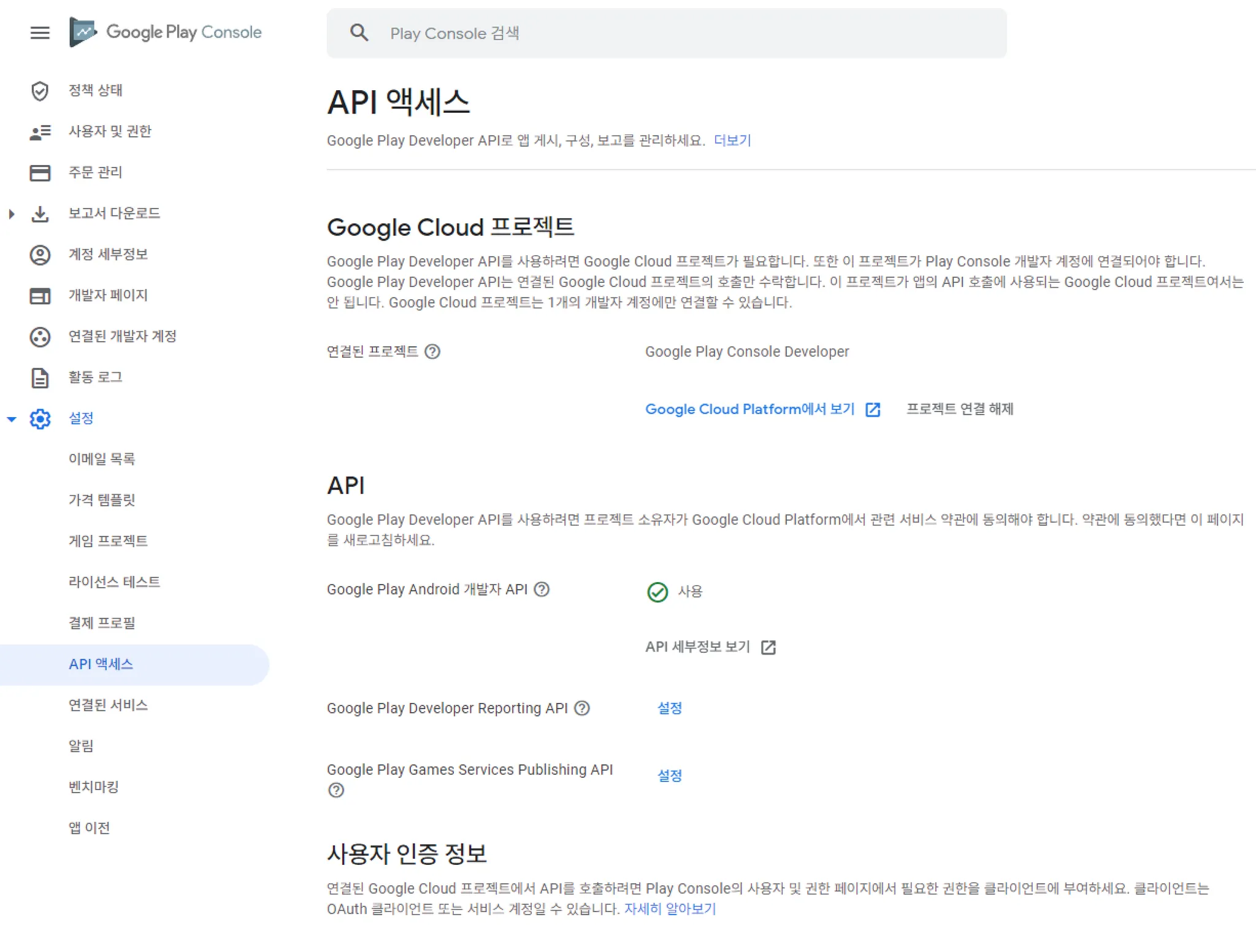1256x952 pixels.
Task: Click help icon beside Developer Reporting API
Action: [582, 708]
